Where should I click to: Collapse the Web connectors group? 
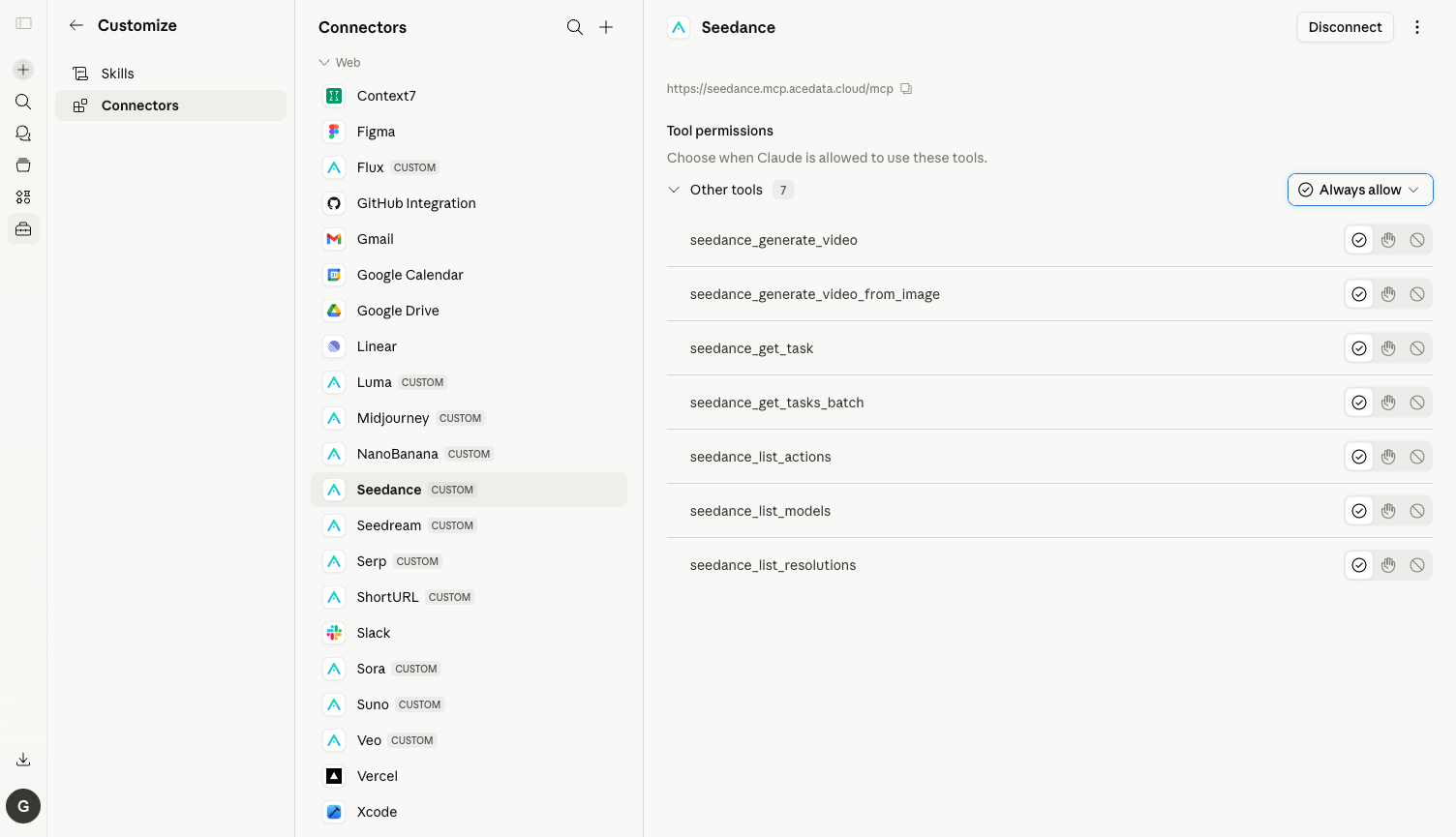(324, 63)
